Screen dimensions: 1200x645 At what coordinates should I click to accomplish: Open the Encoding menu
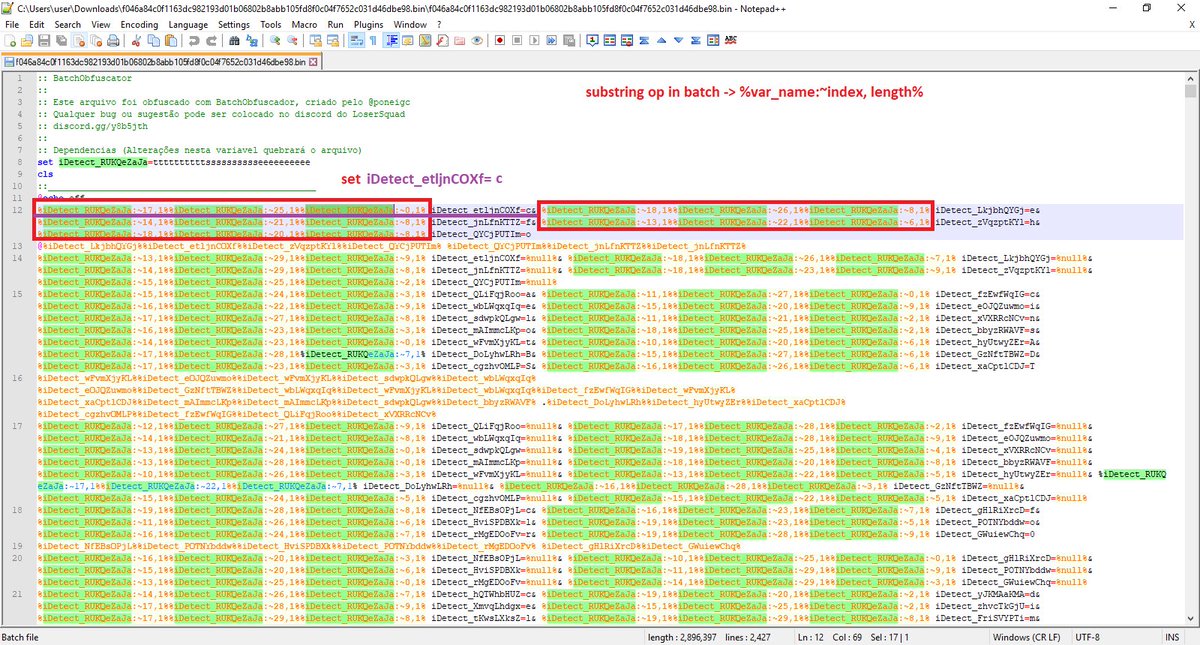pyautogui.click(x=138, y=23)
